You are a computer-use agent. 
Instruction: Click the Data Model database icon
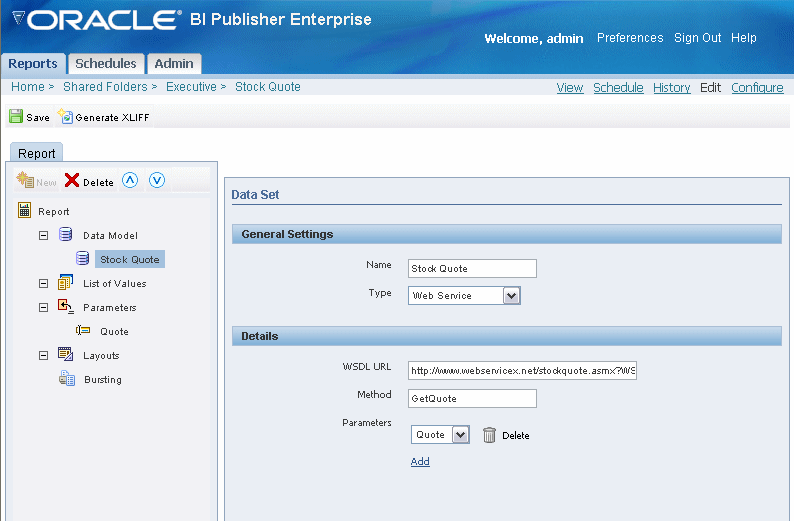point(65,234)
